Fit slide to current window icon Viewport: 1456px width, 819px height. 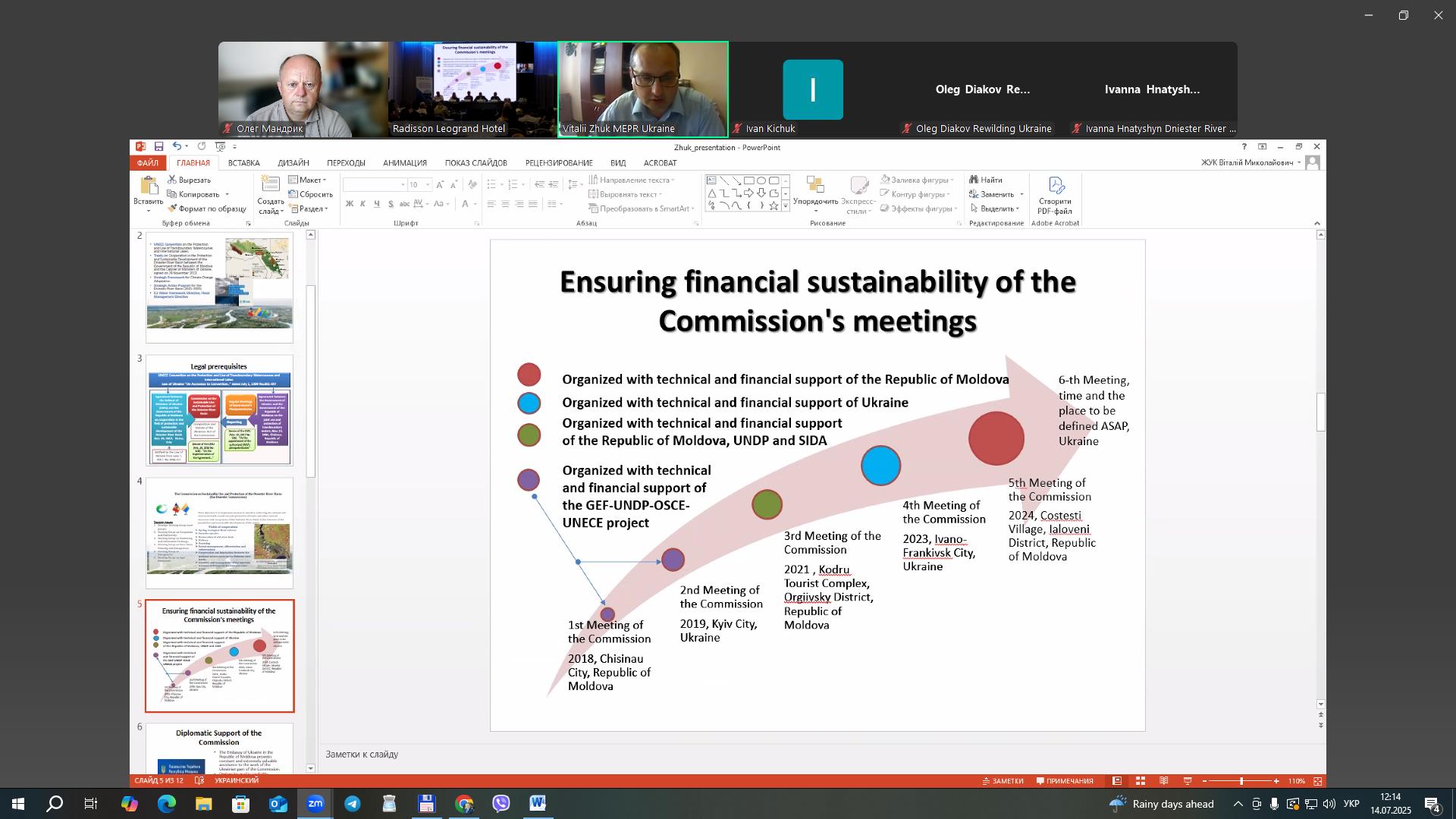pos(1318,781)
